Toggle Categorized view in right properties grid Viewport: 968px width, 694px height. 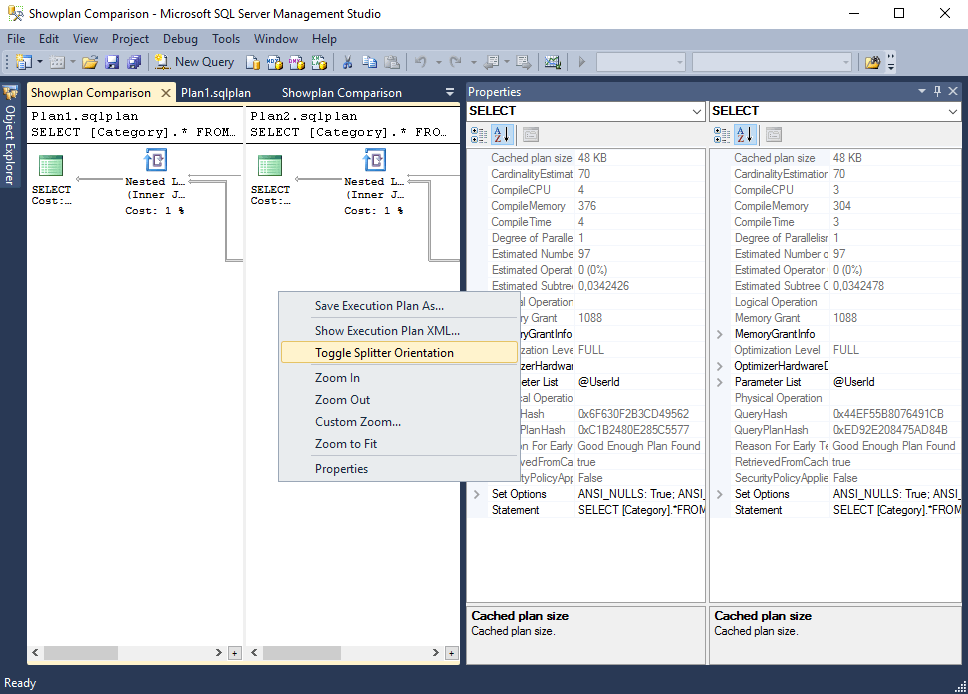pyautogui.click(x=722, y=134)
